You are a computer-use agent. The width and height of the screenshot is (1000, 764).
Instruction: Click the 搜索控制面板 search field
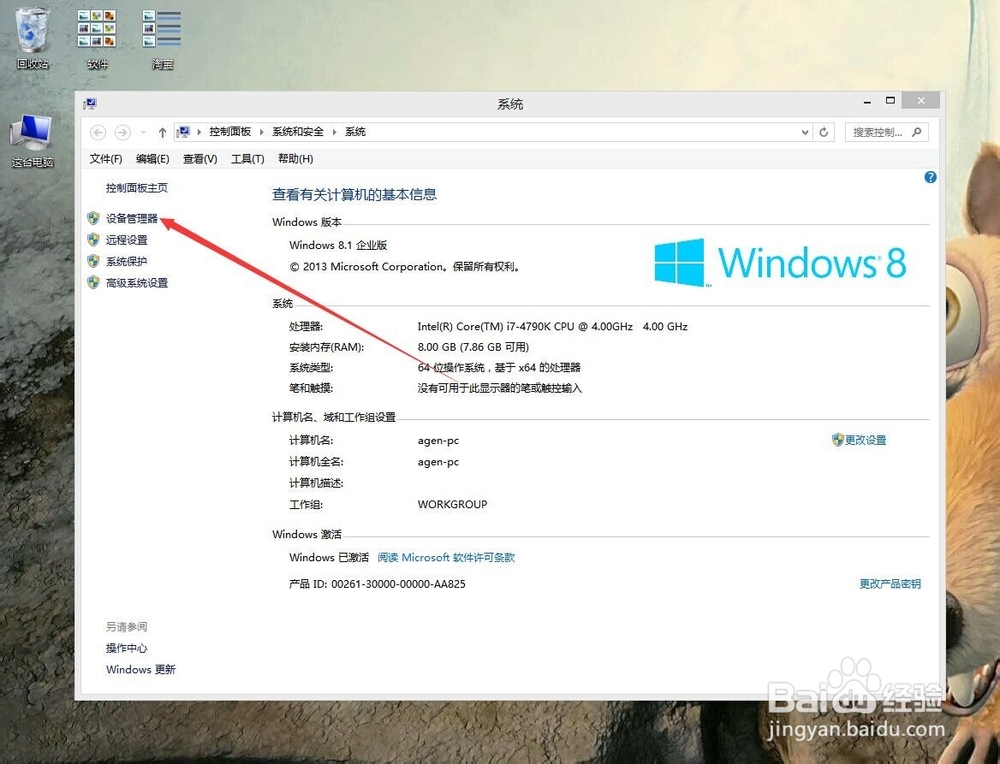tap(886, 132)
